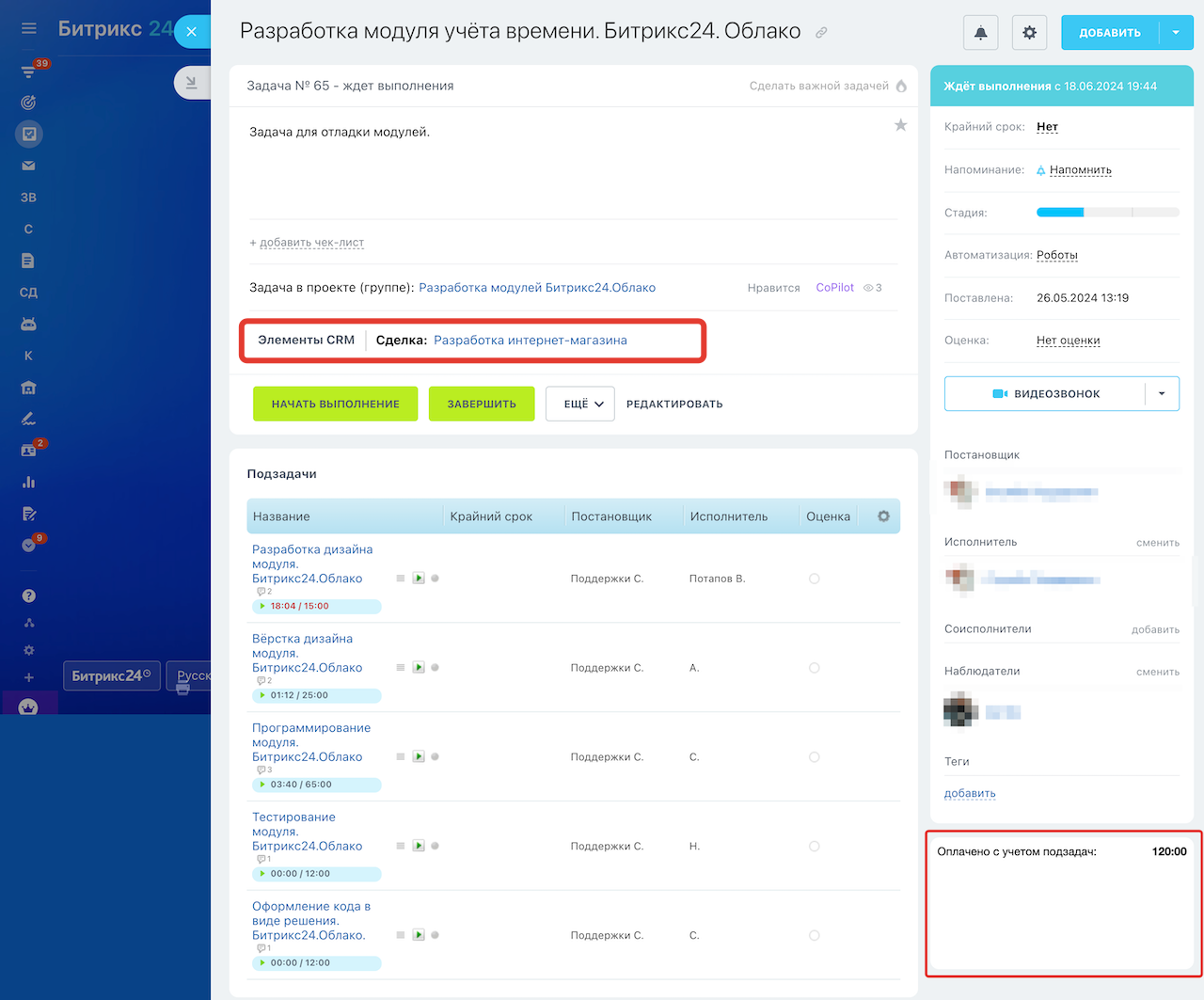This screenshot has width=1204, height=1000.
Task: Open the sitemap icon in the sidebar
Action: tap(29, 623)
